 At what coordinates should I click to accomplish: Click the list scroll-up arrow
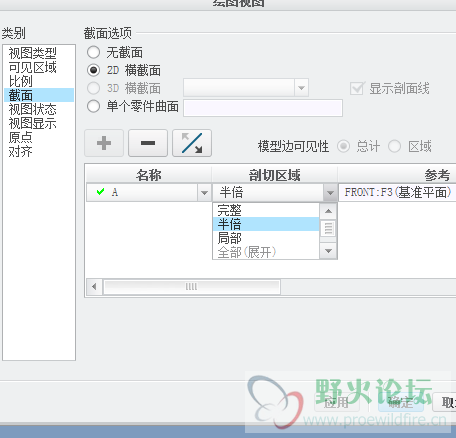(x=328, y=211)
